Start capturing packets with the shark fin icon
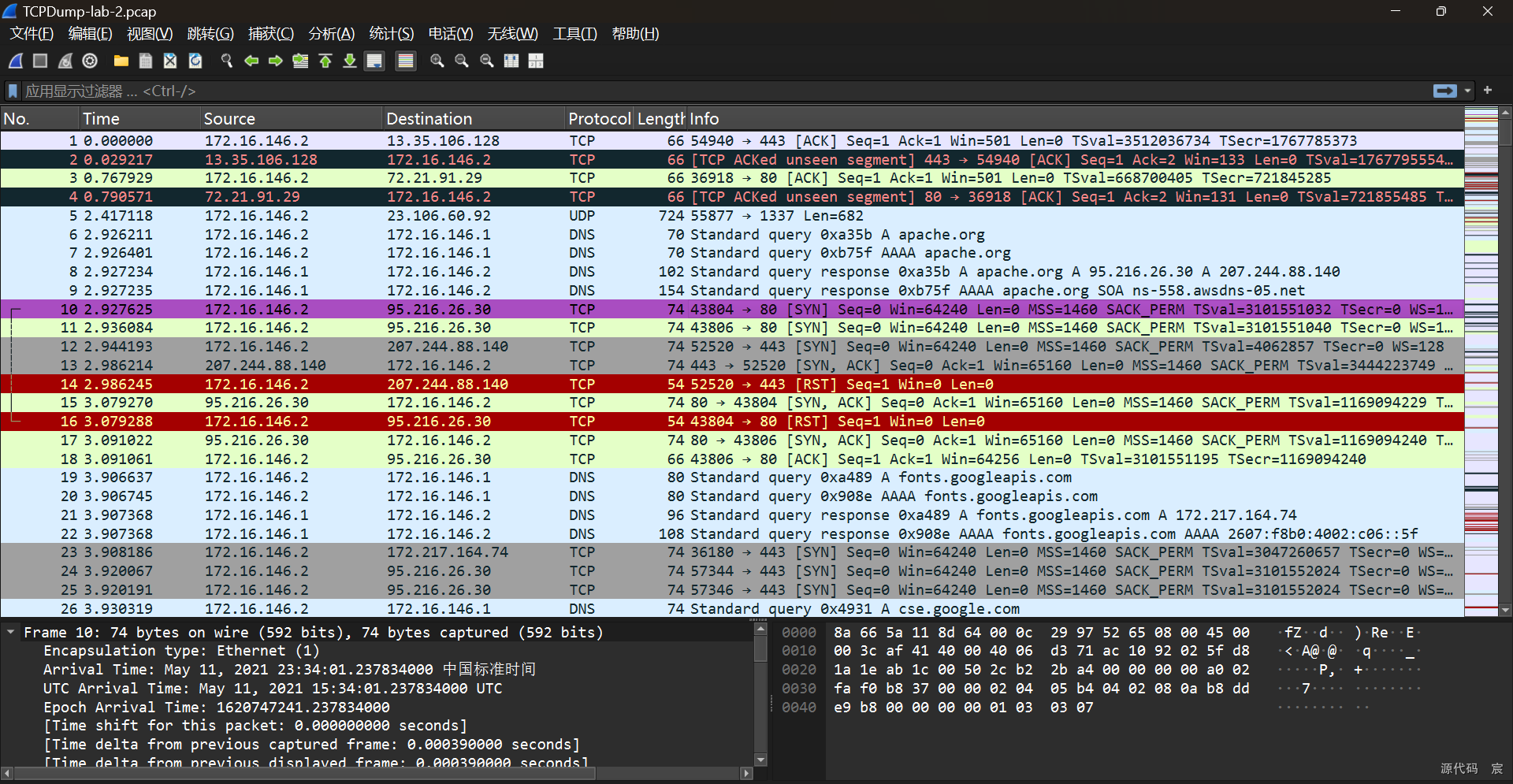The image size is (1513, 784). pyautogui.click(x=16, y=61)
